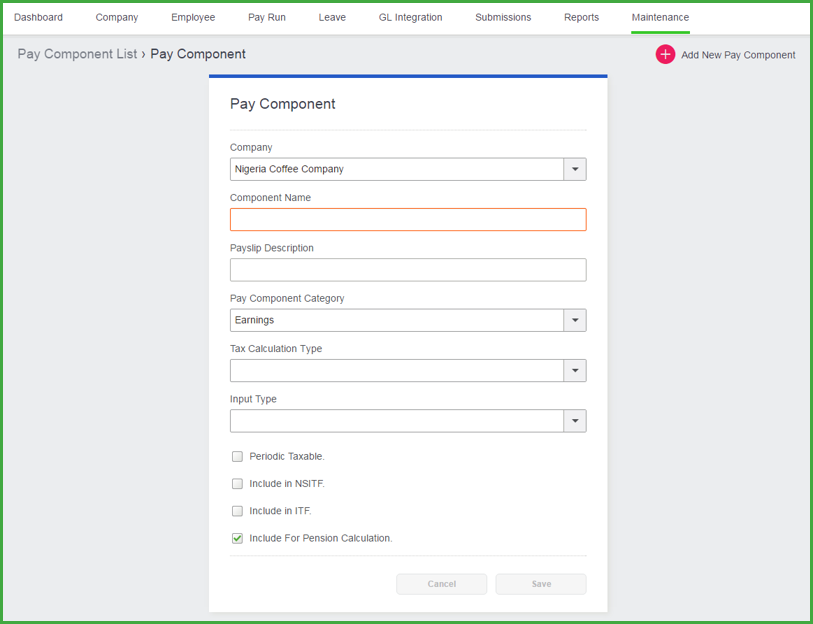Tick the Include in NSITF checkbox
The height and width of the screenshot is (624, 813).
coord(237,483)
